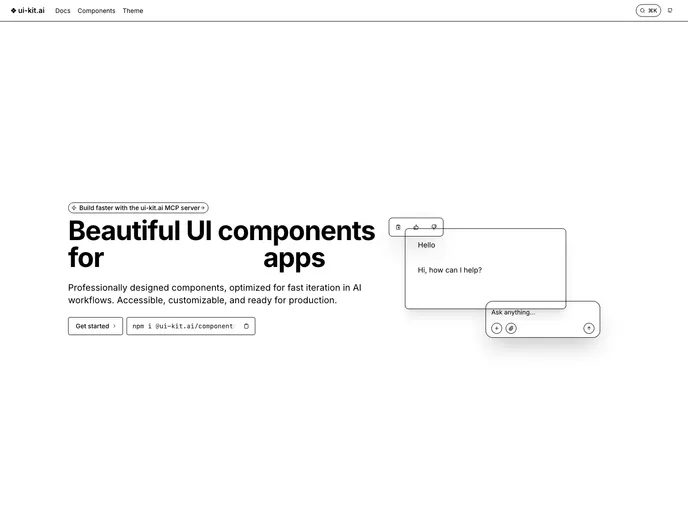Click the 'Hi, how can I help?' reply

pos(449,270)
